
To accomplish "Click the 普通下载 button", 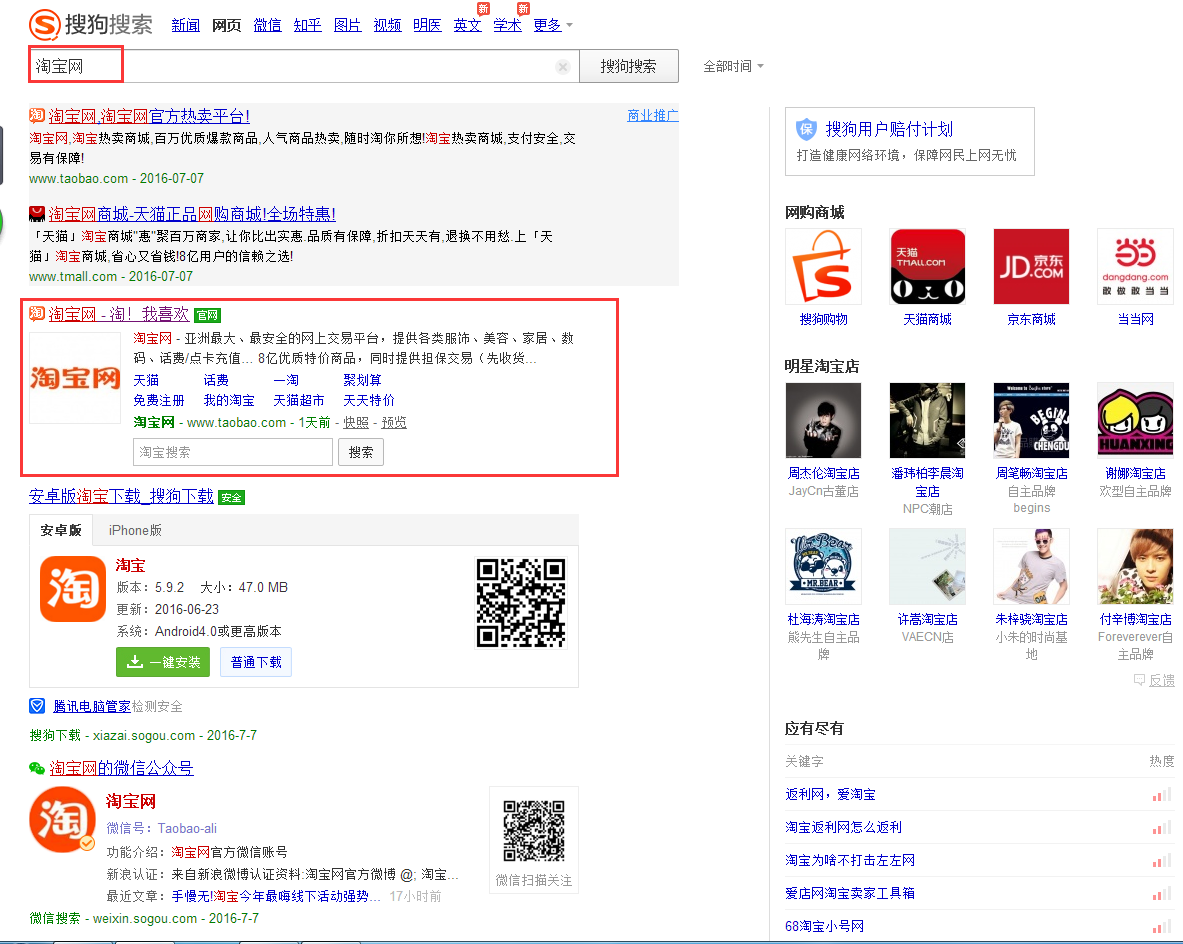I will [x=256, y=662].
